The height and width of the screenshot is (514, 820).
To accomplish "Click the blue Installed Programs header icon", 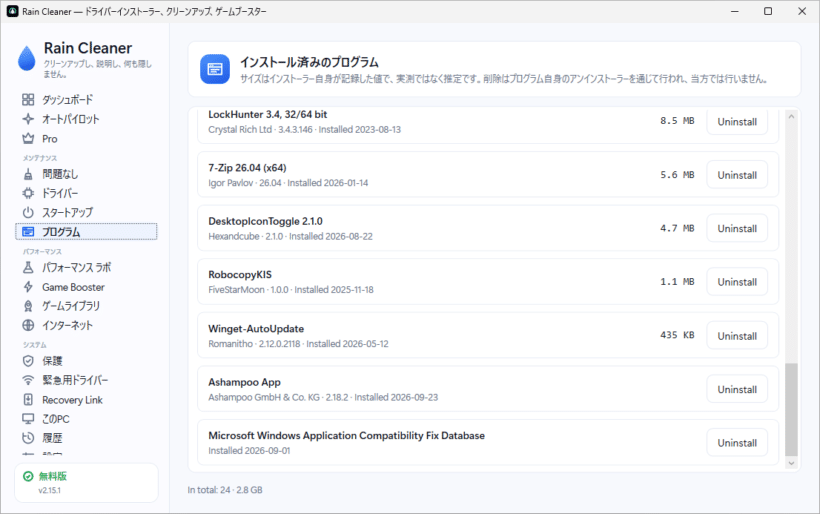I will 215,69.
